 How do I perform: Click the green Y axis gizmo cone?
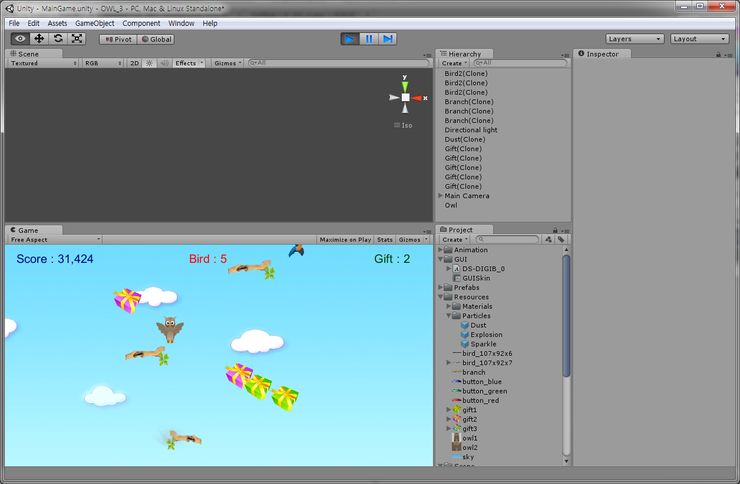405,86
